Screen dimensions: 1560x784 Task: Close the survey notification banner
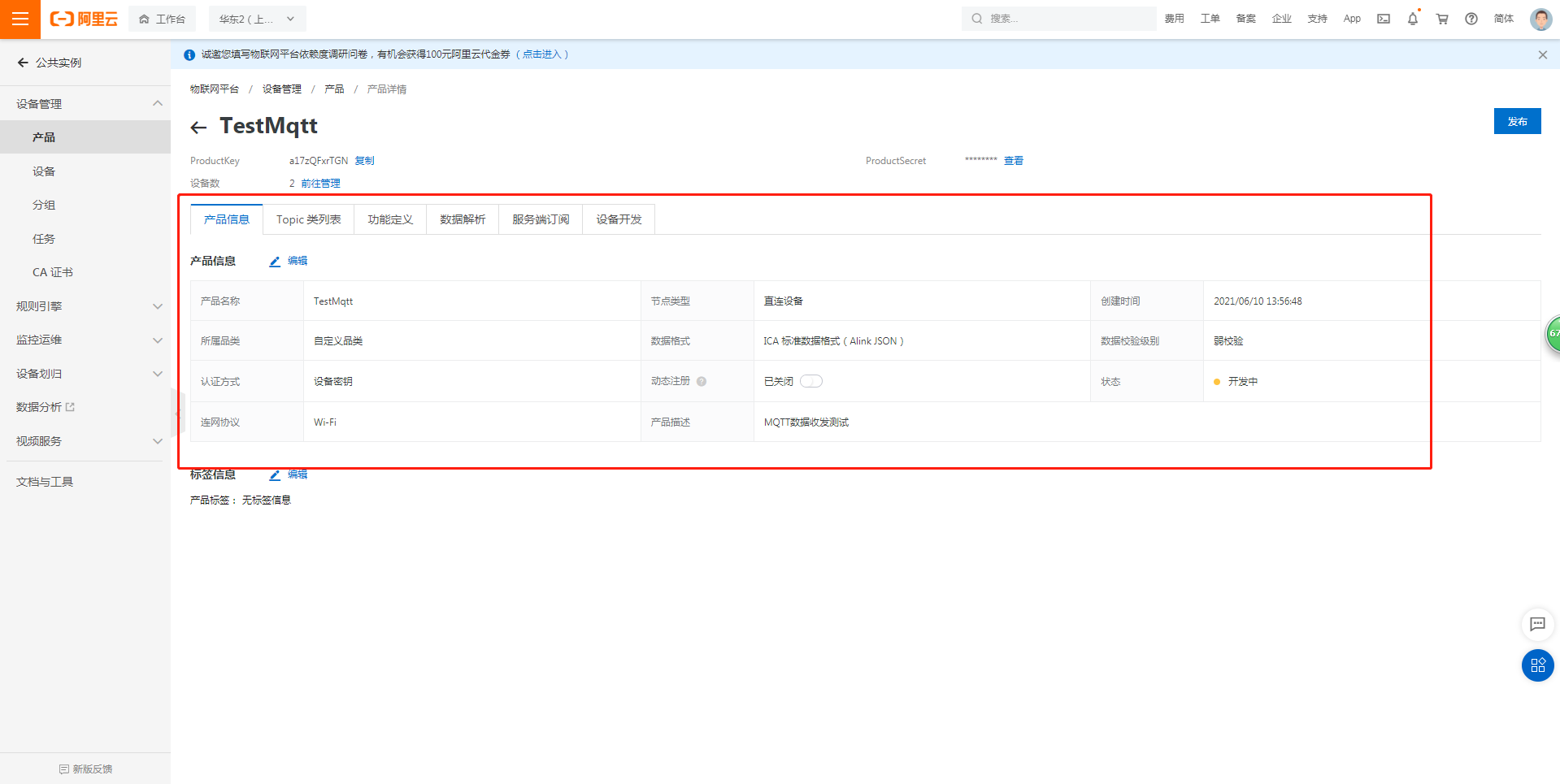pos(1543,54)
